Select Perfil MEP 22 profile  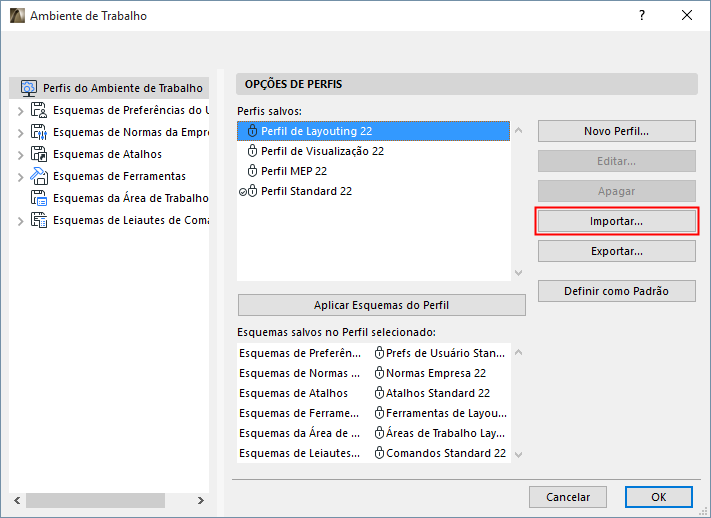click(x=294, y=171)
